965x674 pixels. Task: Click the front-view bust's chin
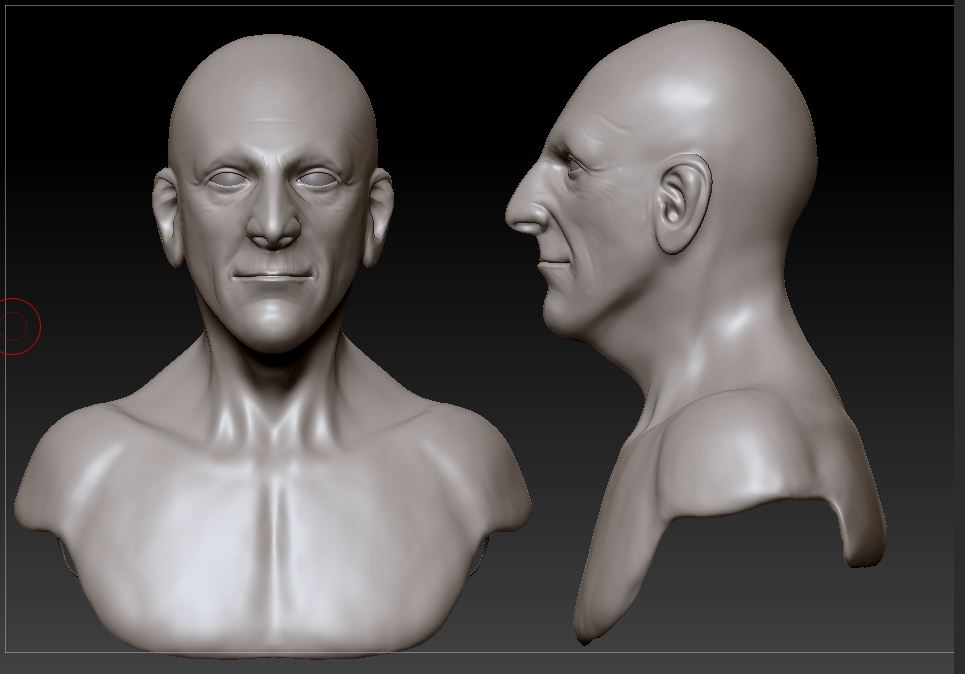[x=273, y=323]
